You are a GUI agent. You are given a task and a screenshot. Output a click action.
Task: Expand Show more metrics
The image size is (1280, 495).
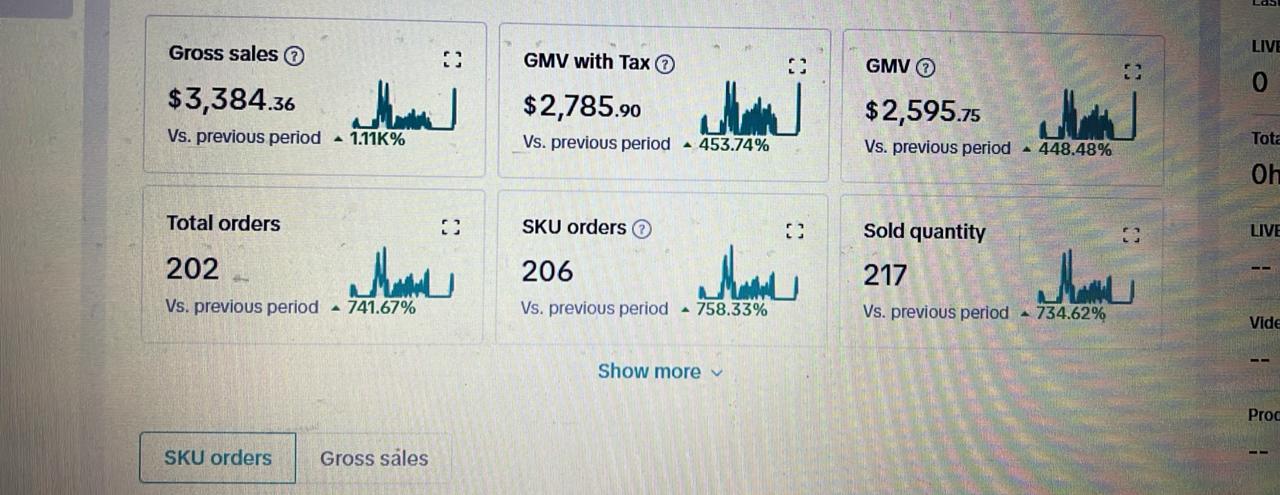pos(659,372)
